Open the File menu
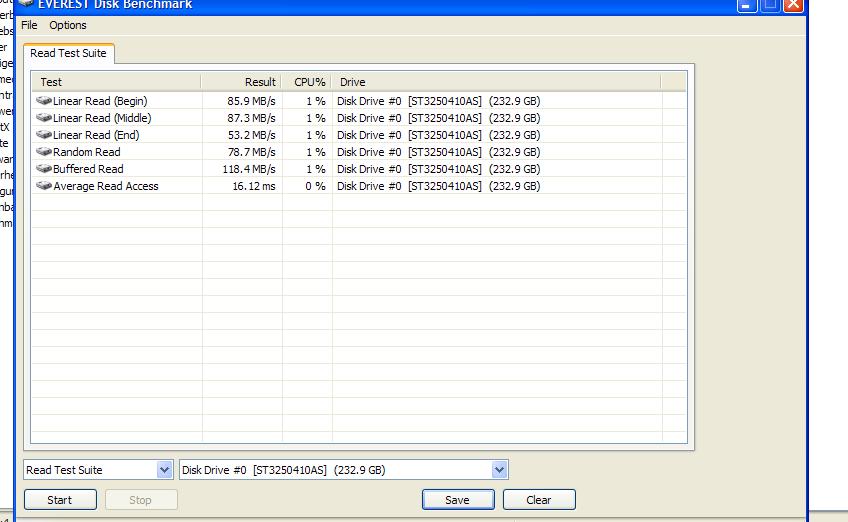The height and width of the screenshot is (522, 848). pyautogui.click(x=29, y=25)
